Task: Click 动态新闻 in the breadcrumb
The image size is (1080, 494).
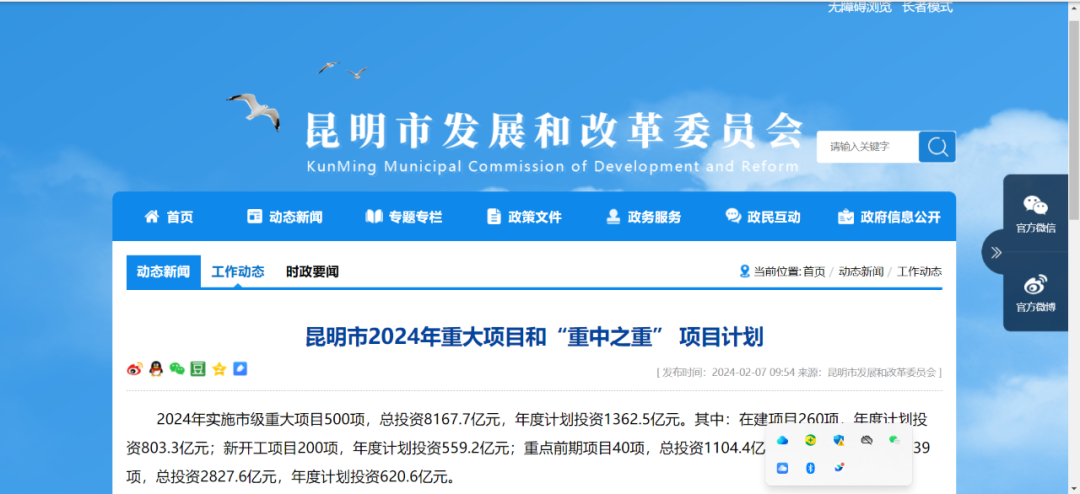Action: (861, 271)
